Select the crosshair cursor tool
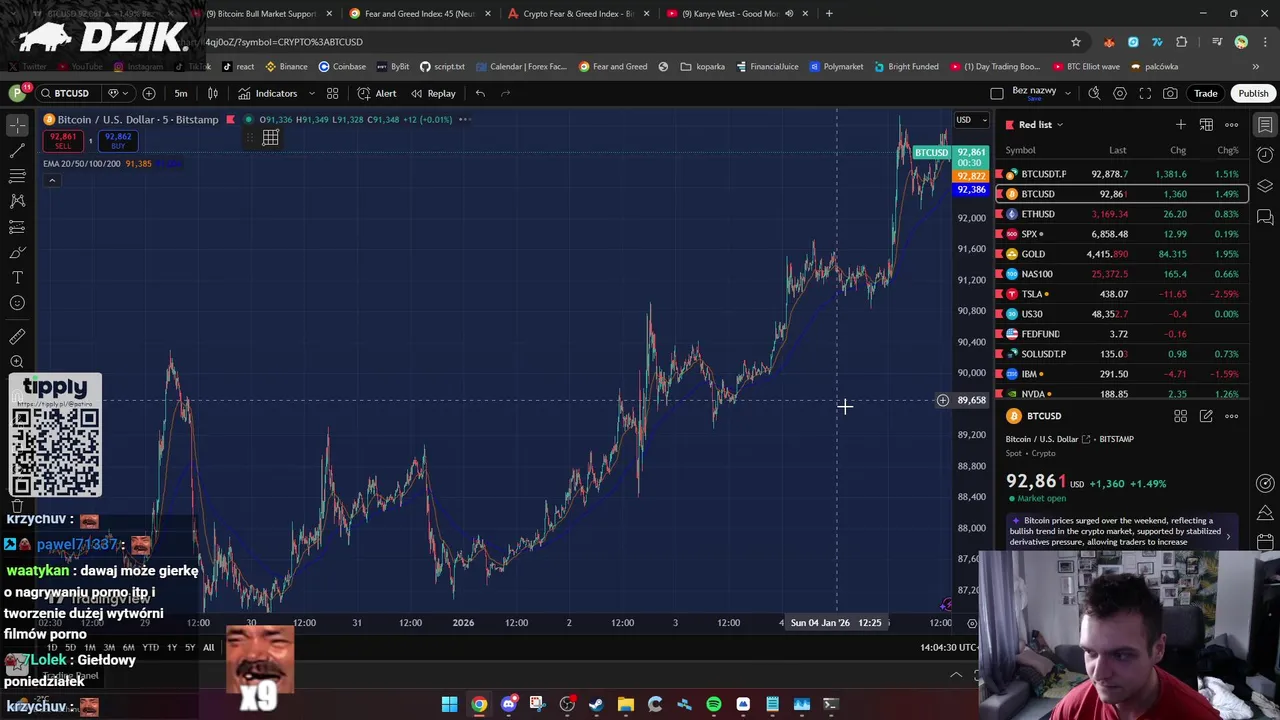This screenshot has height=720, width=1280. [x=17, y=125]
